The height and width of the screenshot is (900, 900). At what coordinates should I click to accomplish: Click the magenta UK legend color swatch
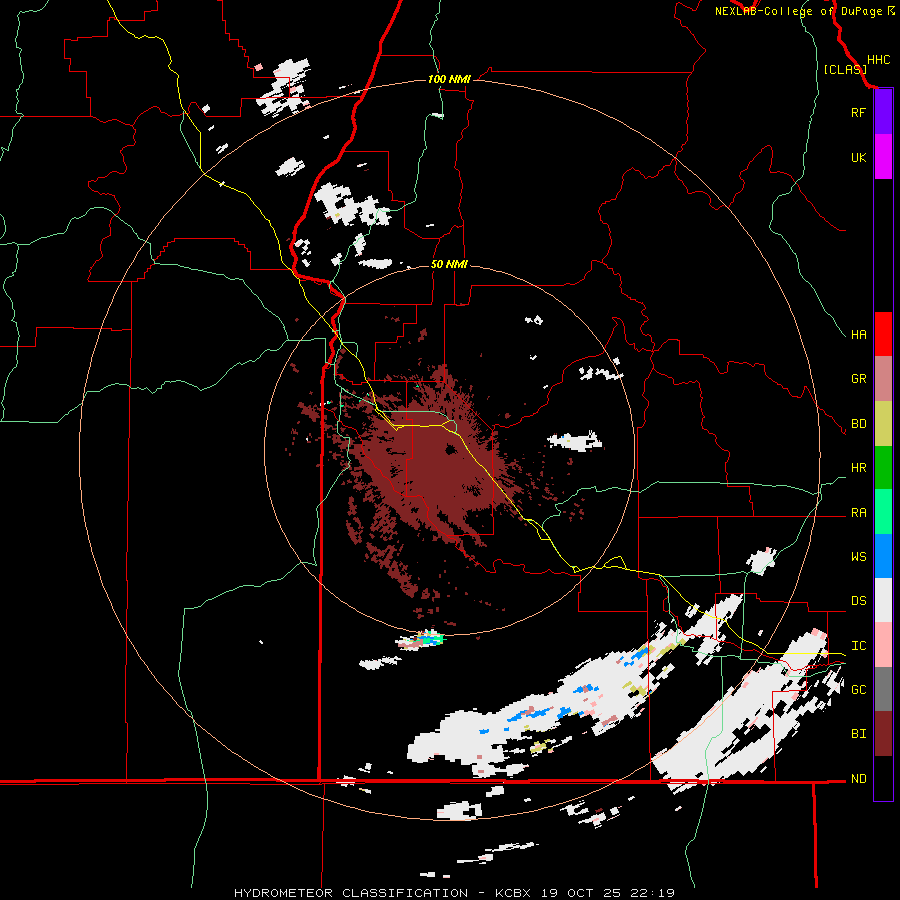[x=883, y=157]
